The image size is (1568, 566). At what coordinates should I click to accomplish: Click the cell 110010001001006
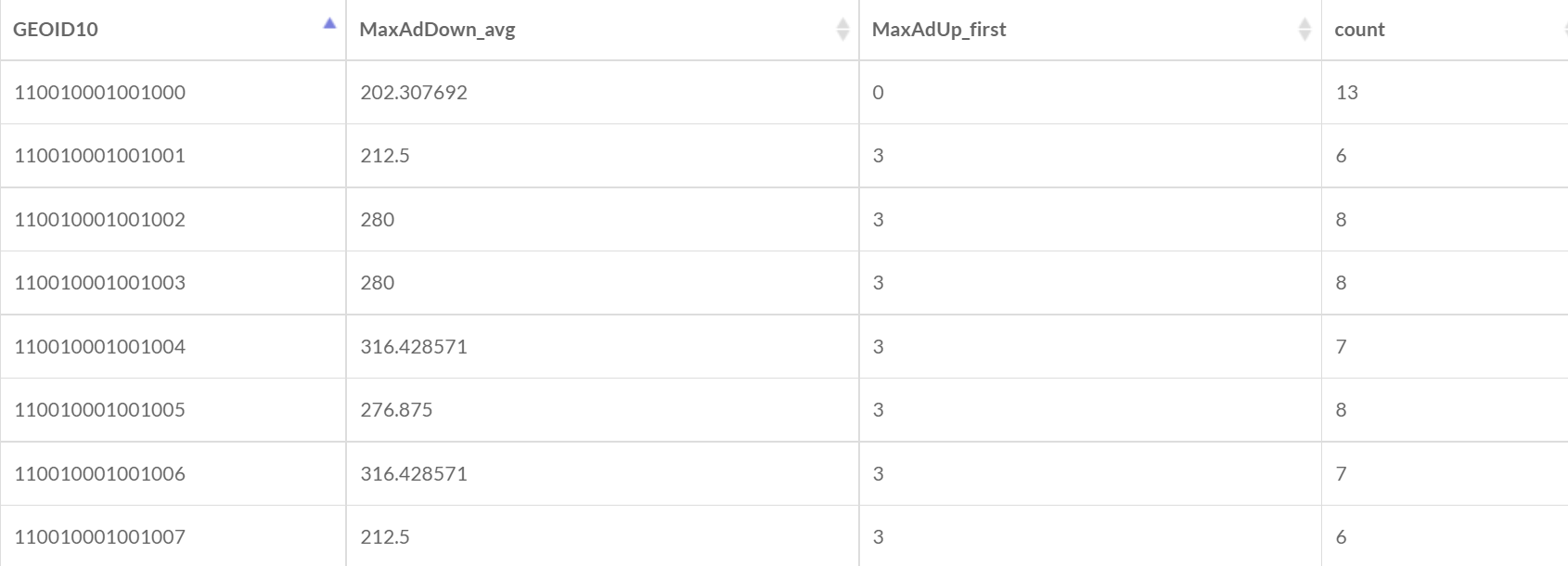tap(100, 474)
